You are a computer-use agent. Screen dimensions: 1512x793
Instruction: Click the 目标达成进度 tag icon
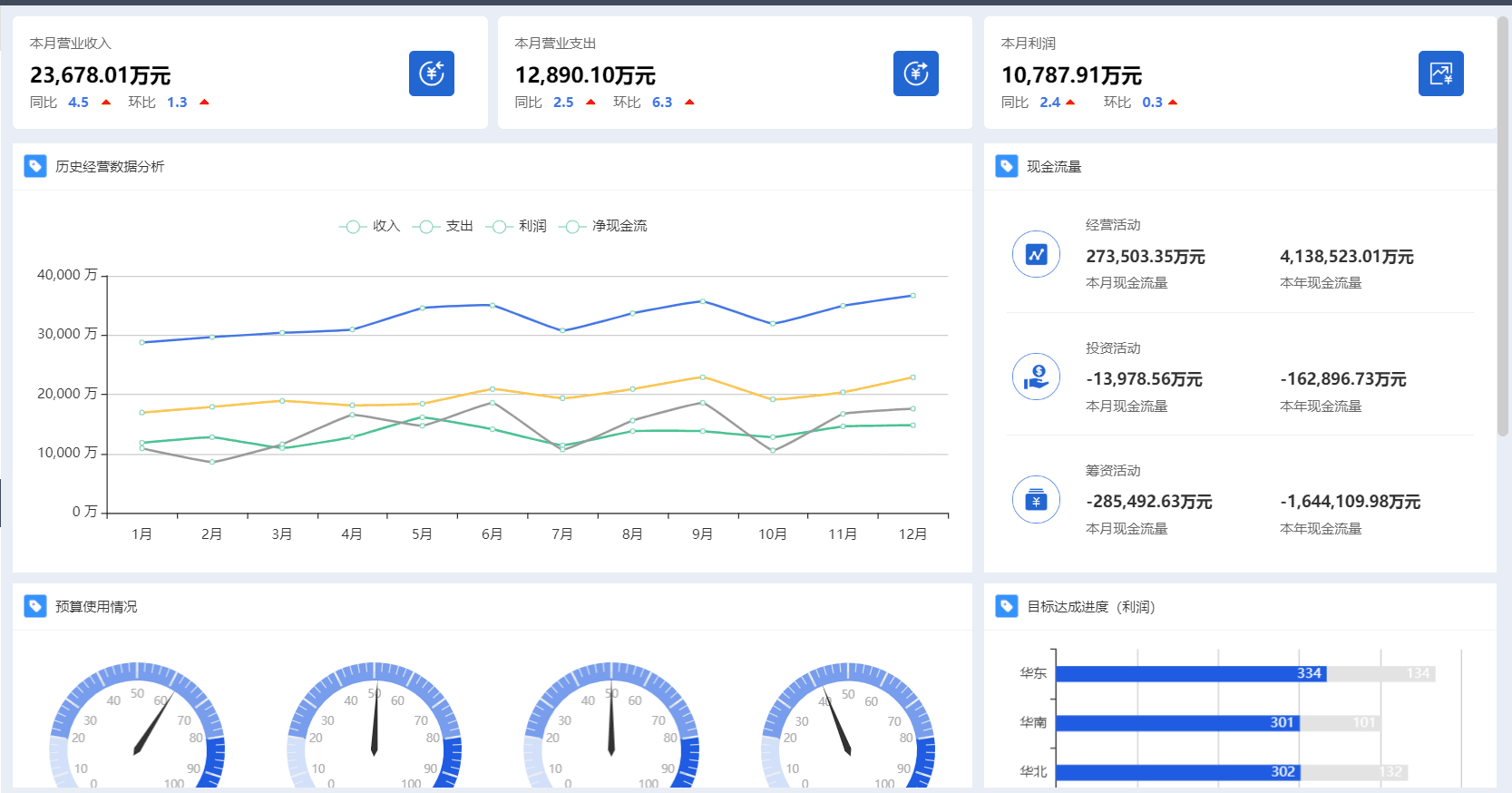[1007, 606]
